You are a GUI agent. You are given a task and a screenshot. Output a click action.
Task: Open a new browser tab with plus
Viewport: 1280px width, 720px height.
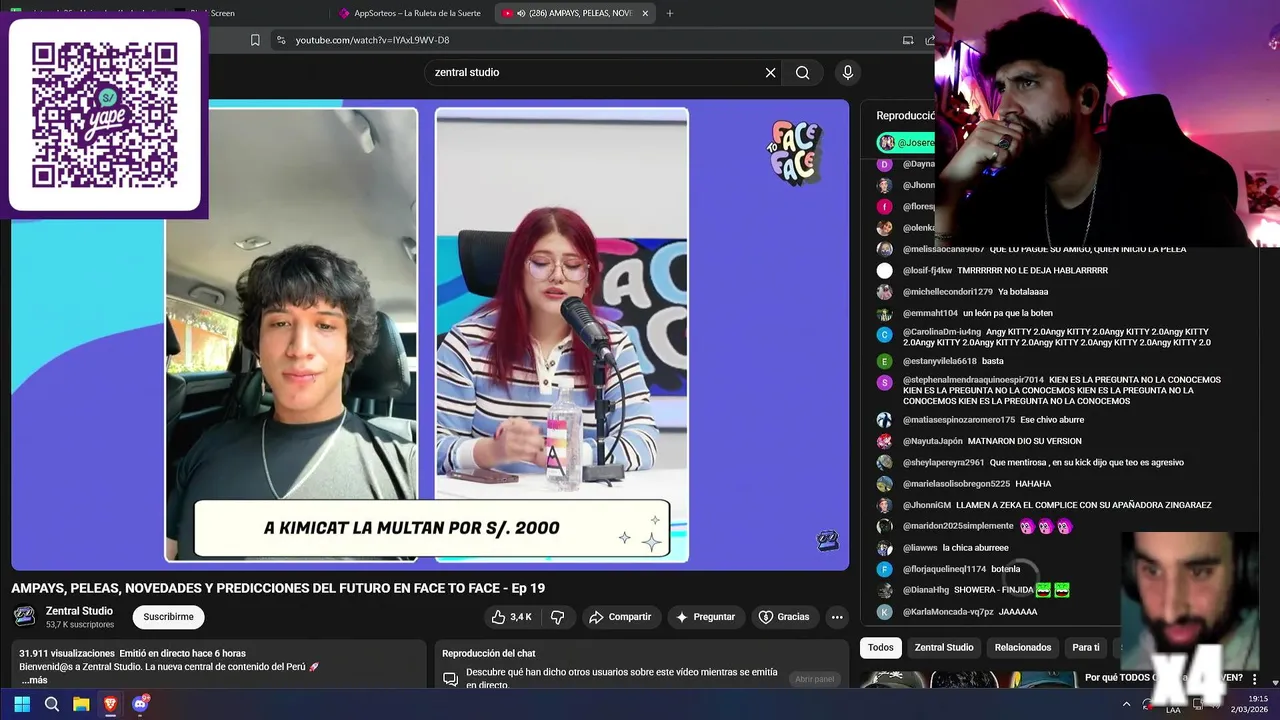[x=670, y=13]
